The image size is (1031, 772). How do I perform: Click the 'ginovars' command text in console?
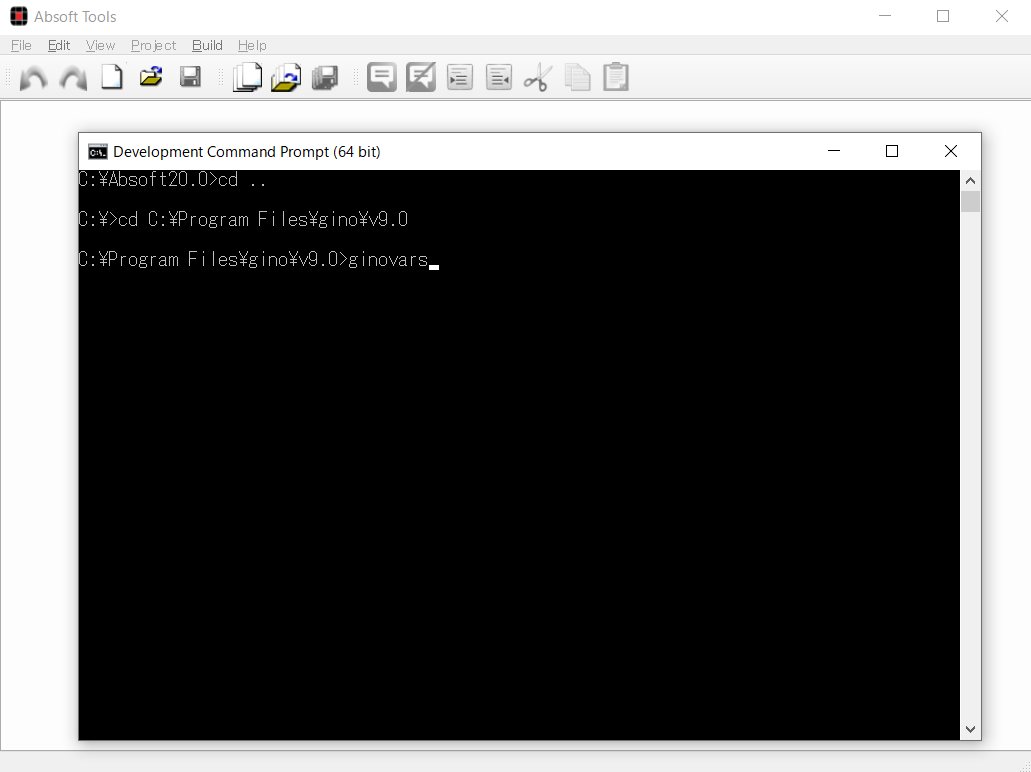coord(388,260)
